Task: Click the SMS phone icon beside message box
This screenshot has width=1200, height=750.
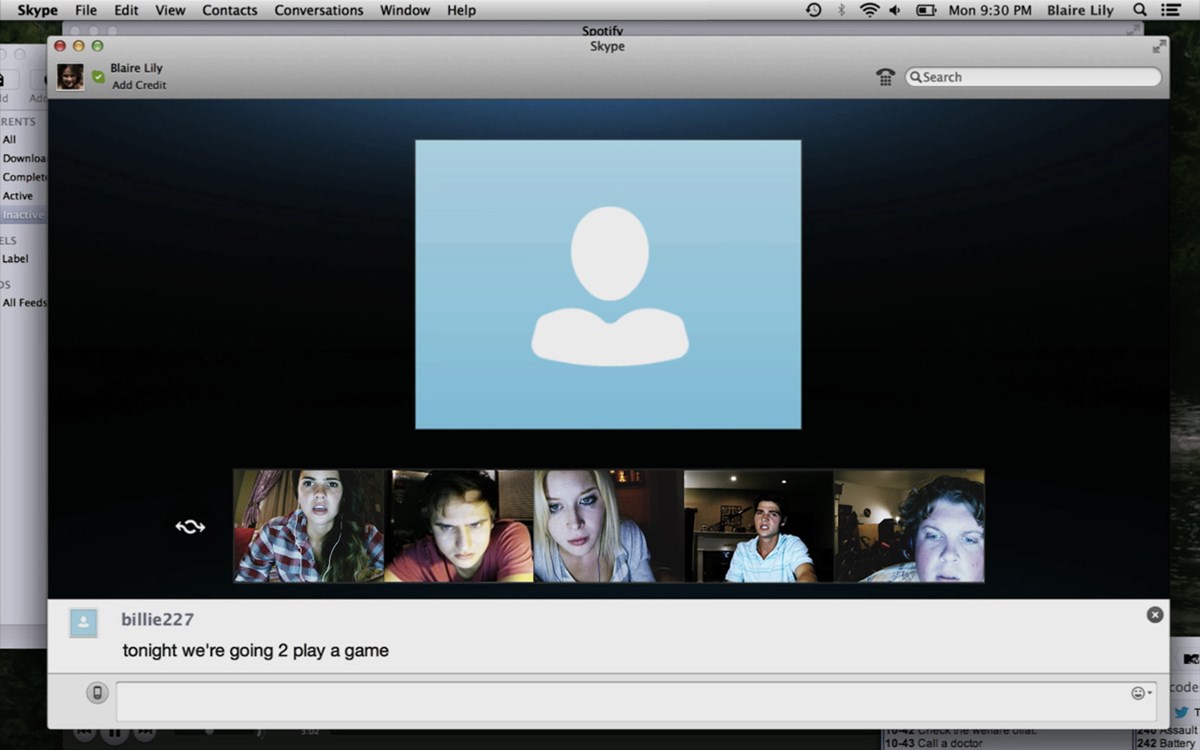Action: (97, 692)
